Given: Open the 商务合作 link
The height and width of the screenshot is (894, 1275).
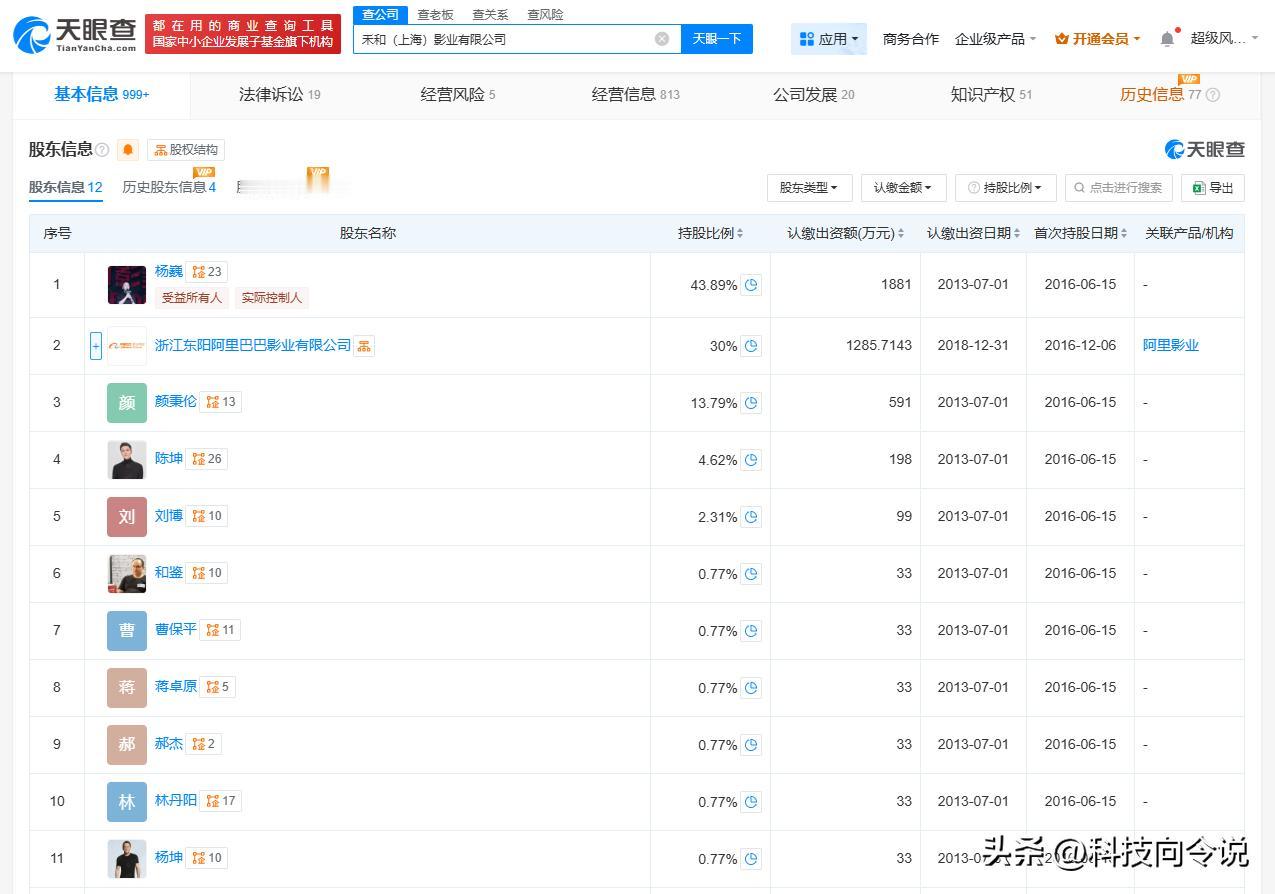Looking at the screenshot, I should 911,39.
